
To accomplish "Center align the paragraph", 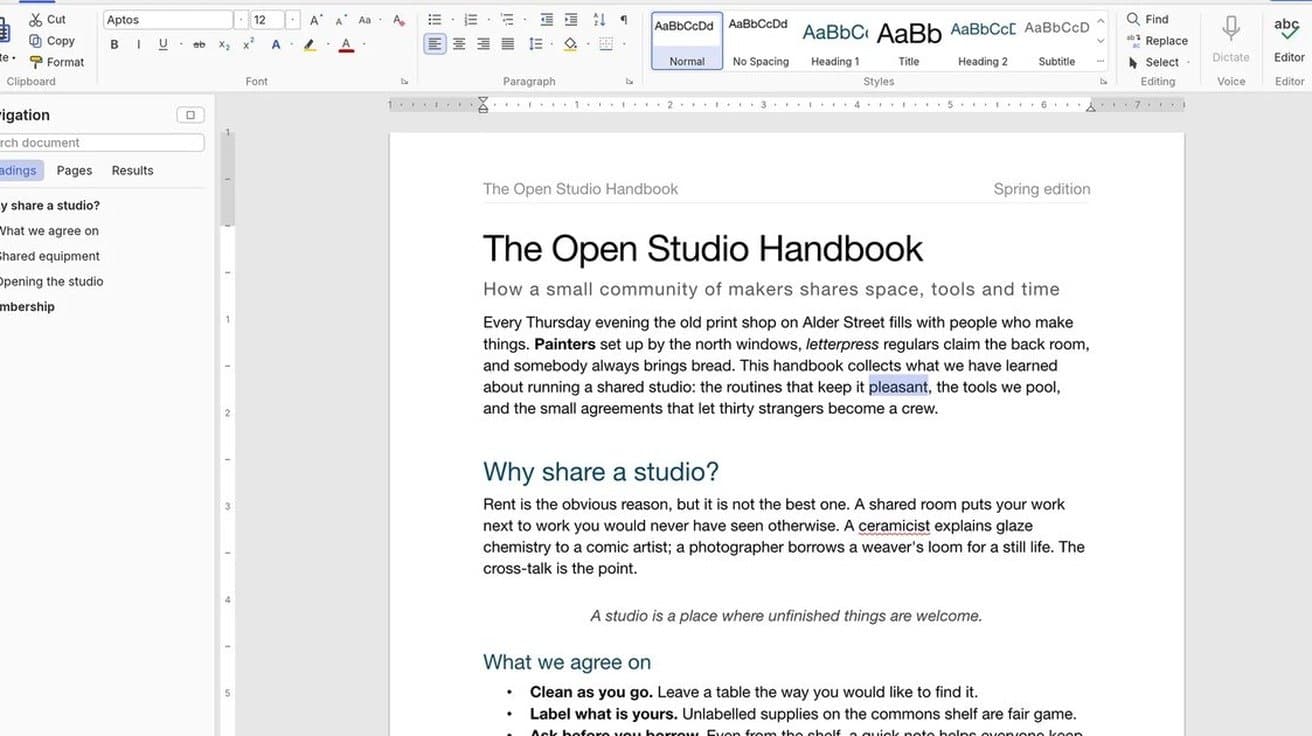I will tap(459, 44).
